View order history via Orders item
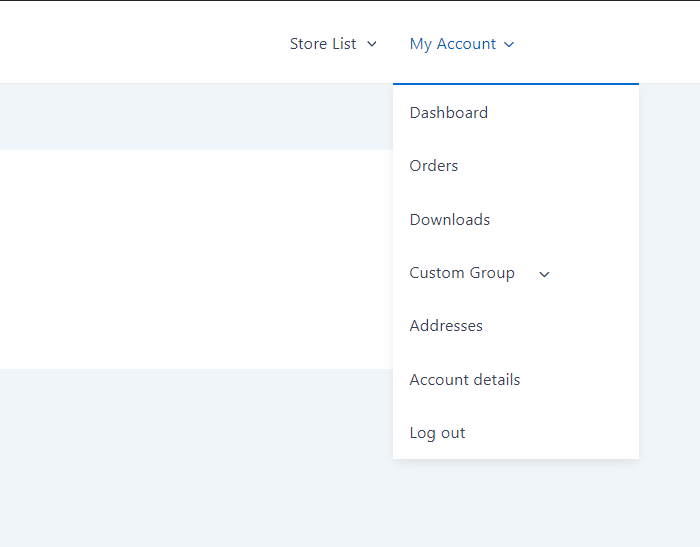700x547 pixels. [x=433, y=166]
